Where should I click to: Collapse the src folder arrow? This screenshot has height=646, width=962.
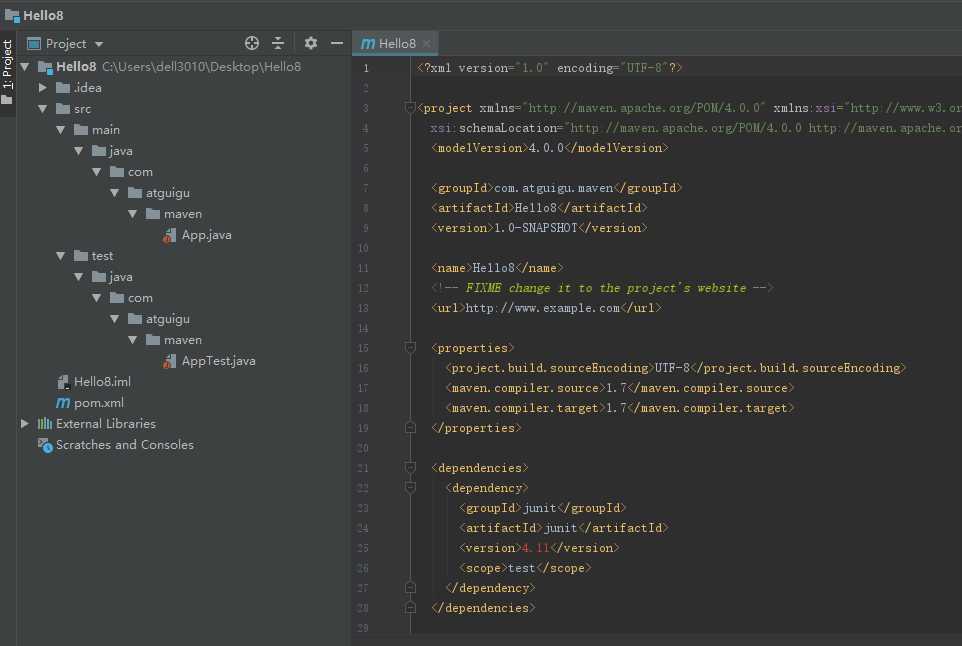tap(43, 109)
